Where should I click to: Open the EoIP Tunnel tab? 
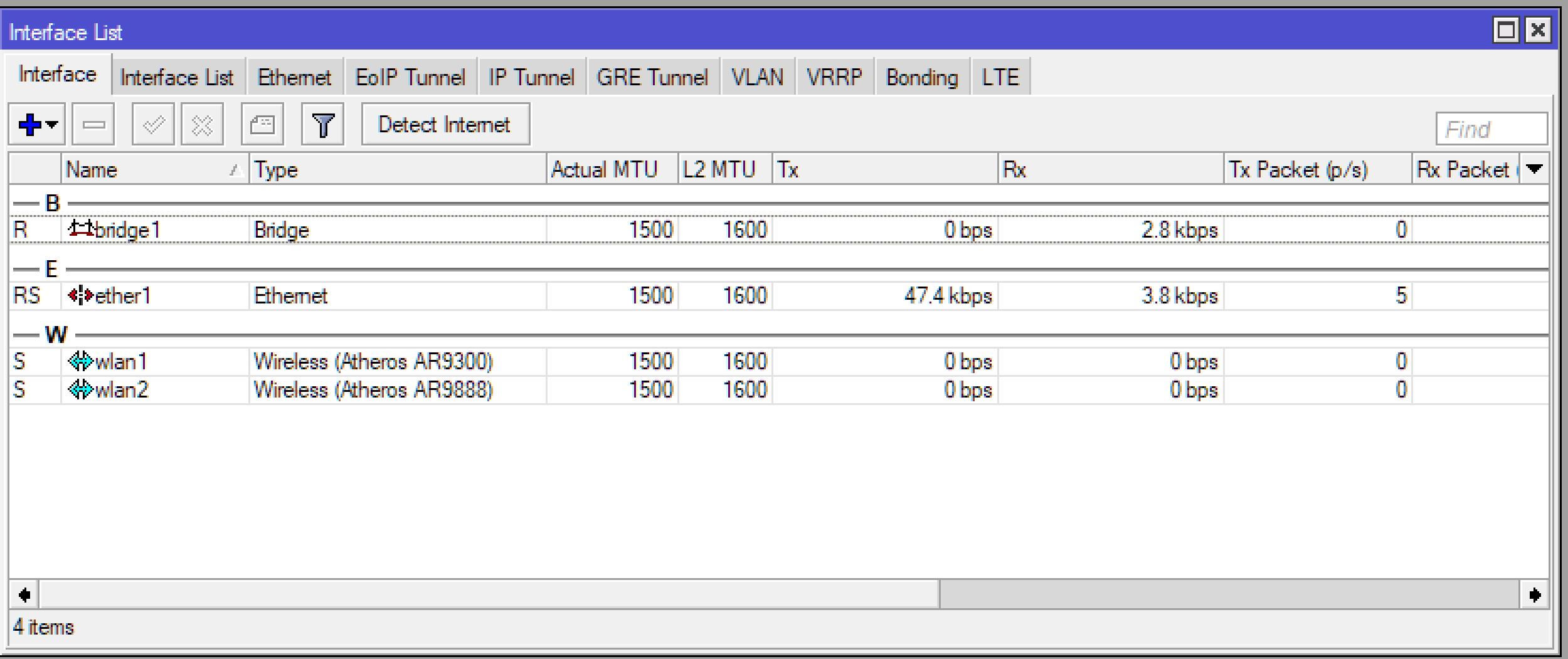[411, 78]
